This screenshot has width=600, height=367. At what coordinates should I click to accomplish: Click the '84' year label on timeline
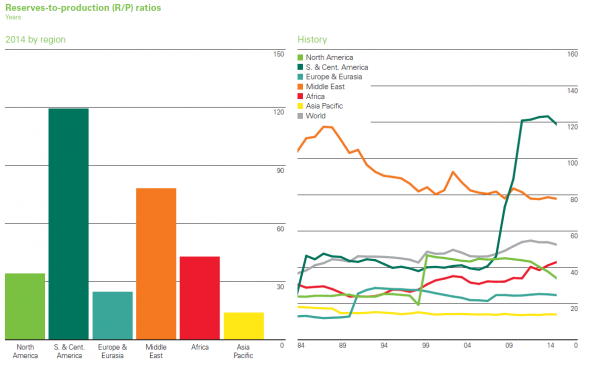(301, 346)
